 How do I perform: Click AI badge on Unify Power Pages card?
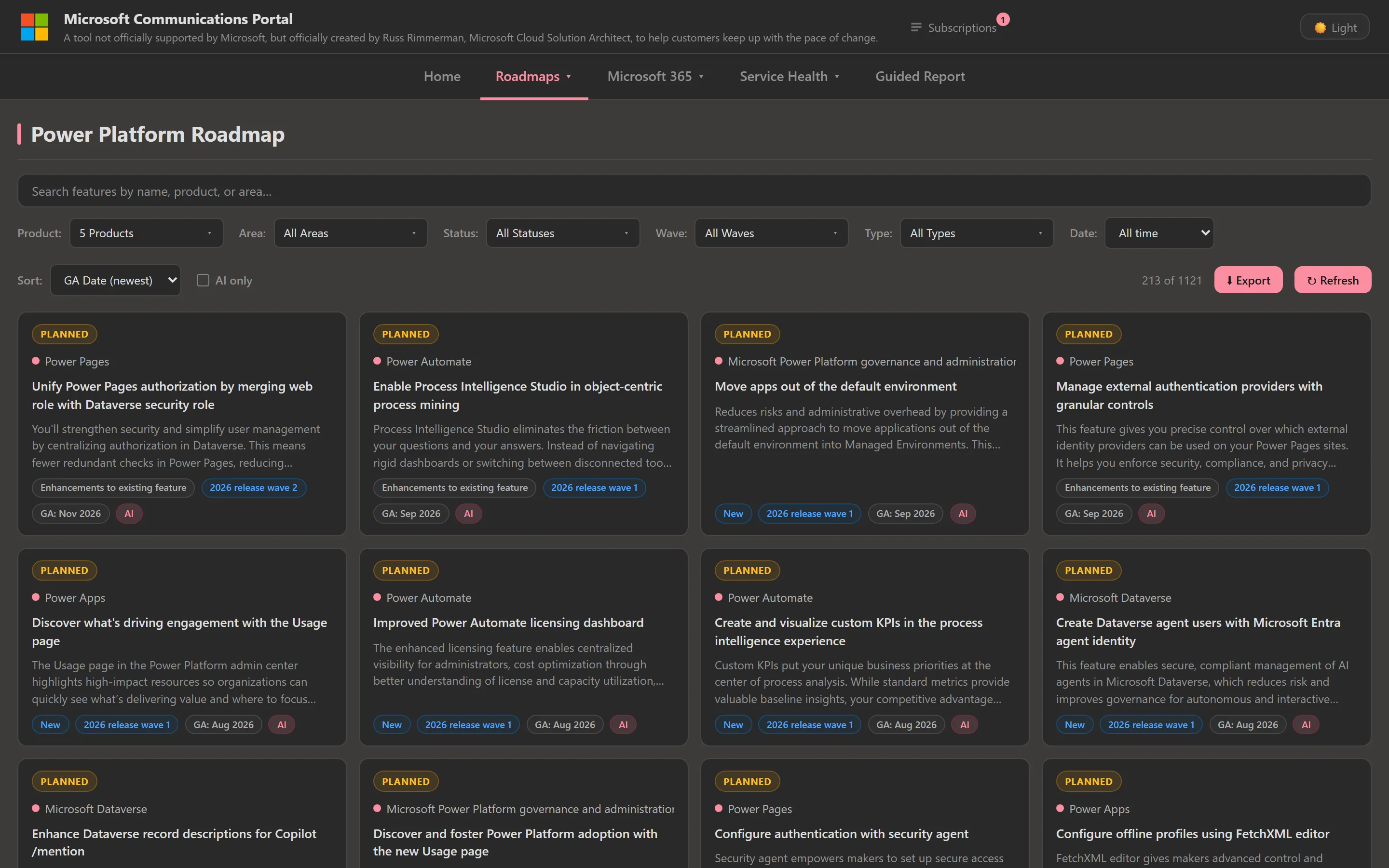tap(129, 513)
